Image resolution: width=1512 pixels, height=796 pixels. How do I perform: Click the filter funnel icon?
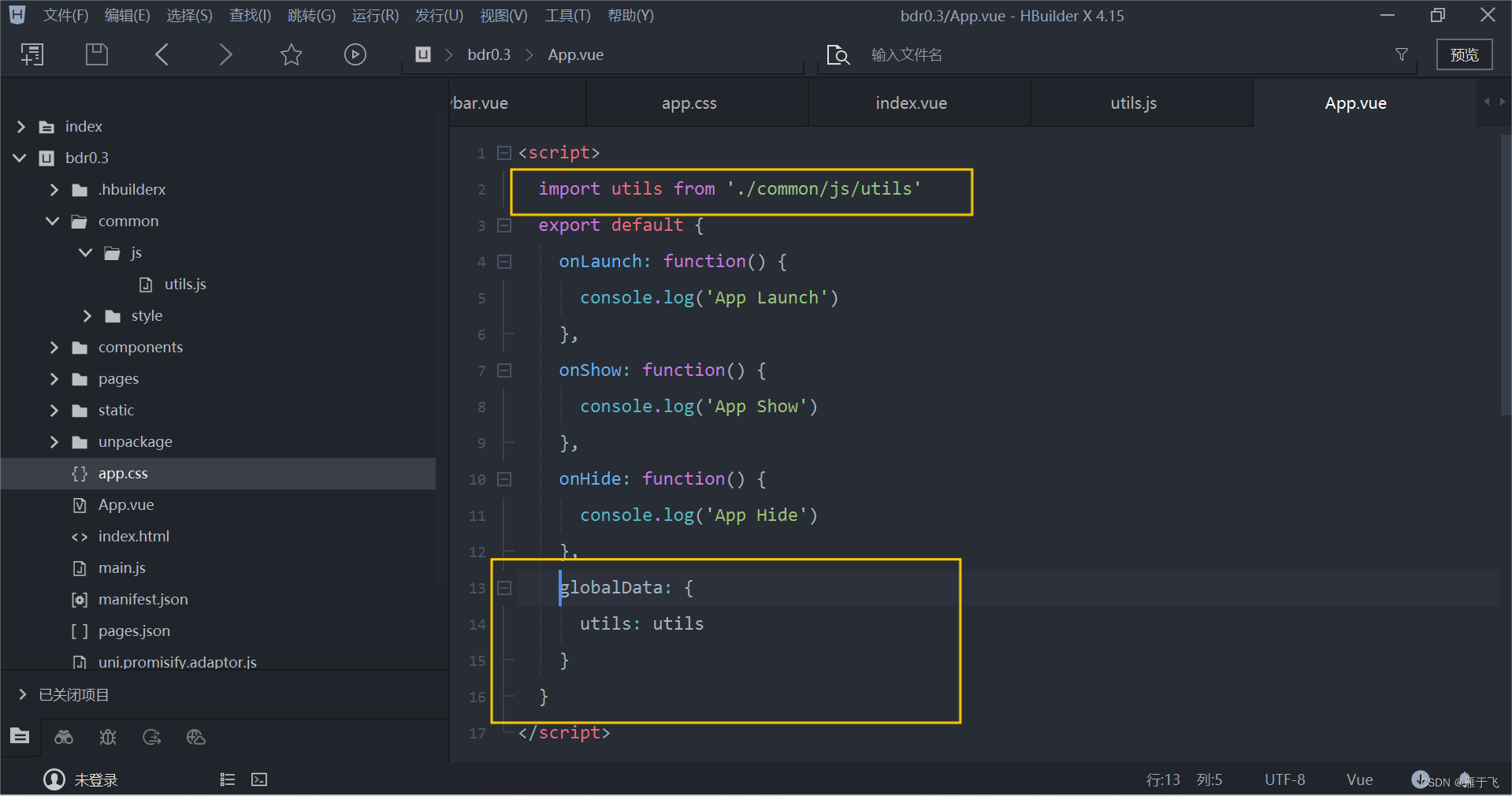(1402, 54)
